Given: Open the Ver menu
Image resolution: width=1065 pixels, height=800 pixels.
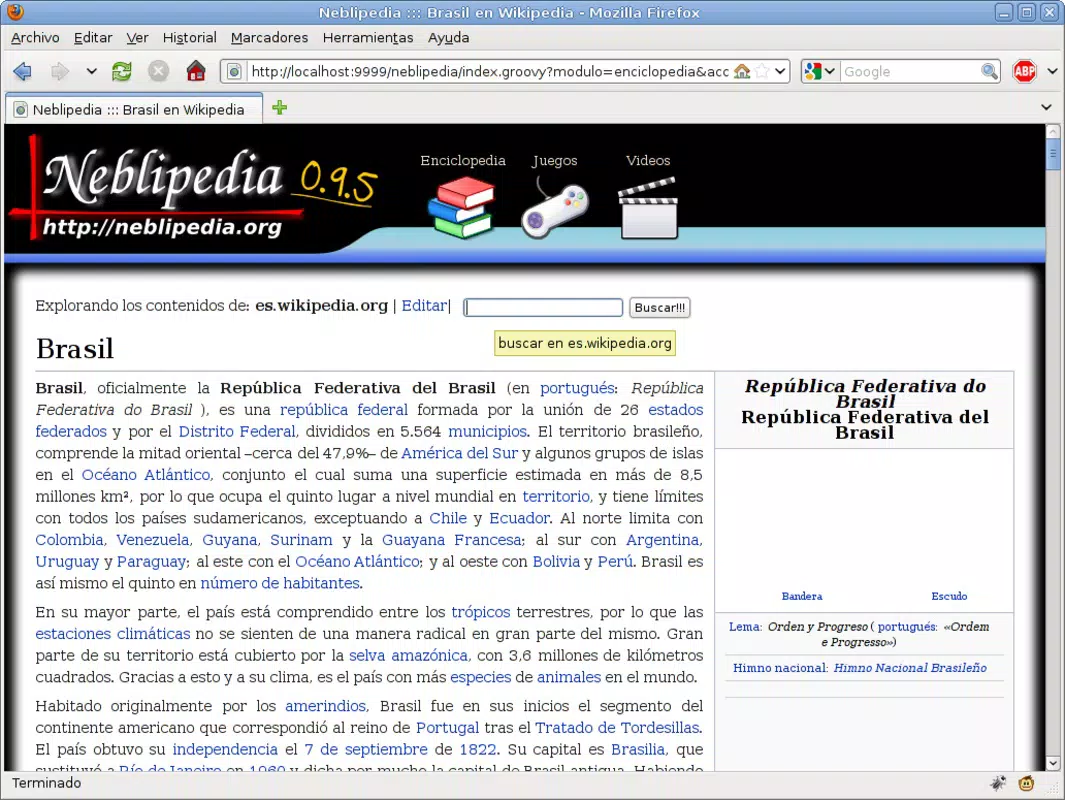Looking at the screenshot, I should (137, 38).
